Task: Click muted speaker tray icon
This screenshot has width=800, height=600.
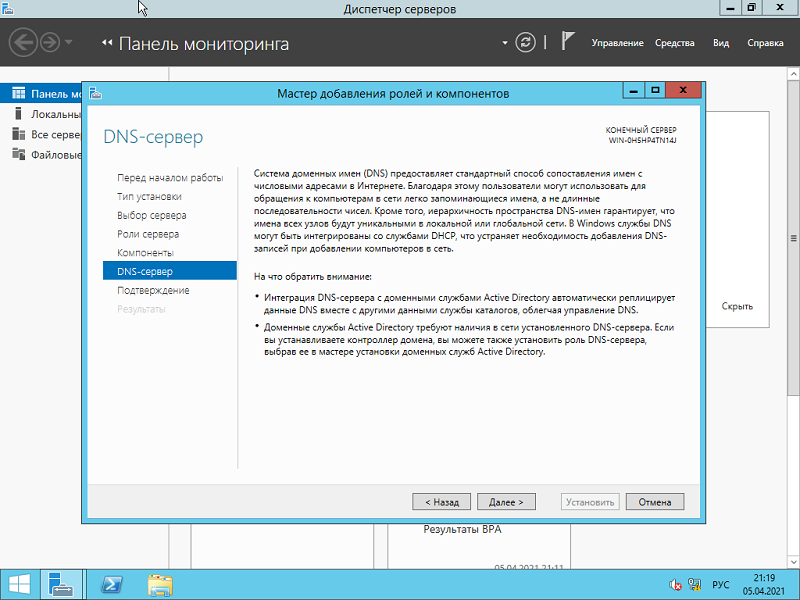Action: click(675, 585)
